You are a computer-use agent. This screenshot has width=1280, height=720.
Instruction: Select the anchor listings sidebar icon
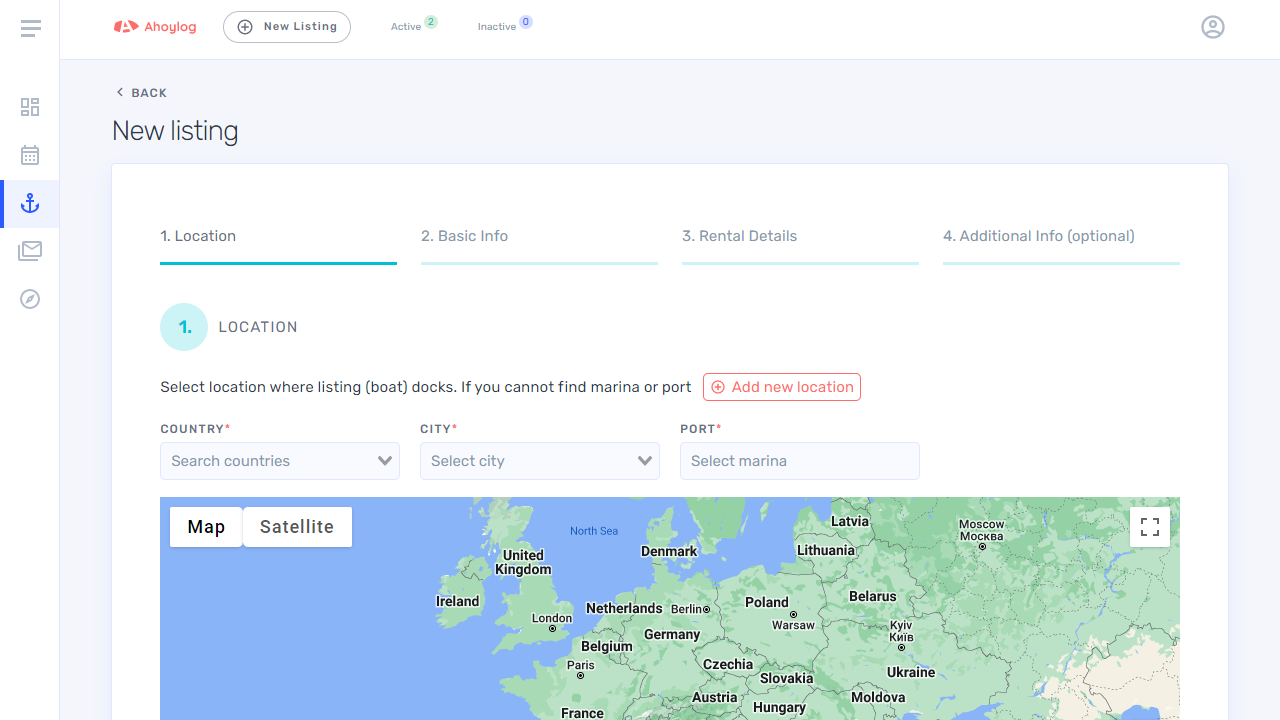[x=30, y=204]
